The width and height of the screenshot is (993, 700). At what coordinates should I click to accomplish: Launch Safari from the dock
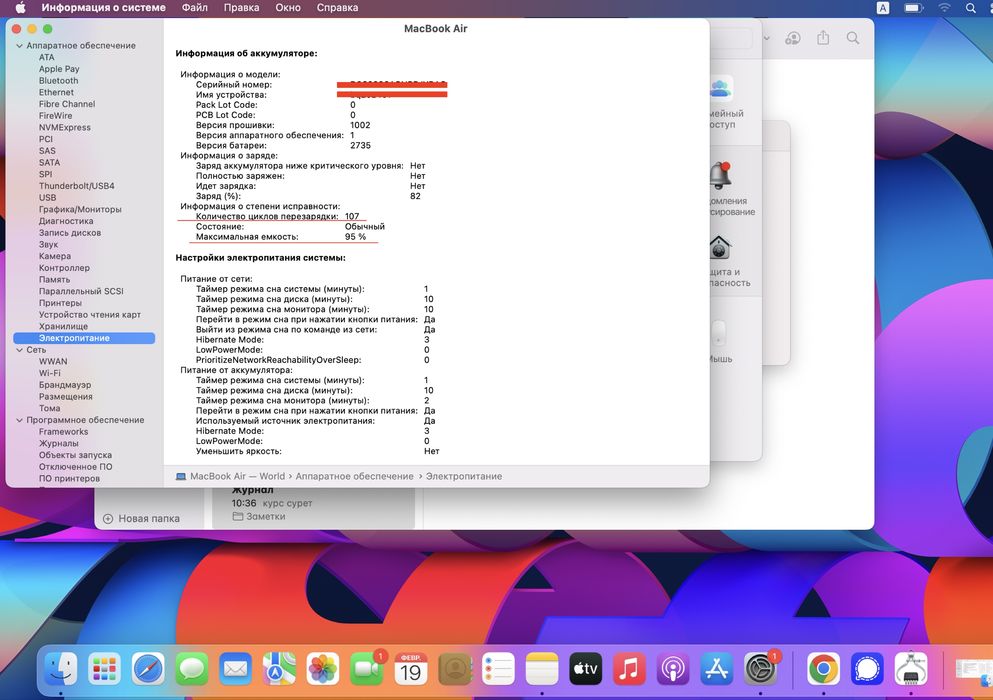pyautogui.click(x=148, y=668)
